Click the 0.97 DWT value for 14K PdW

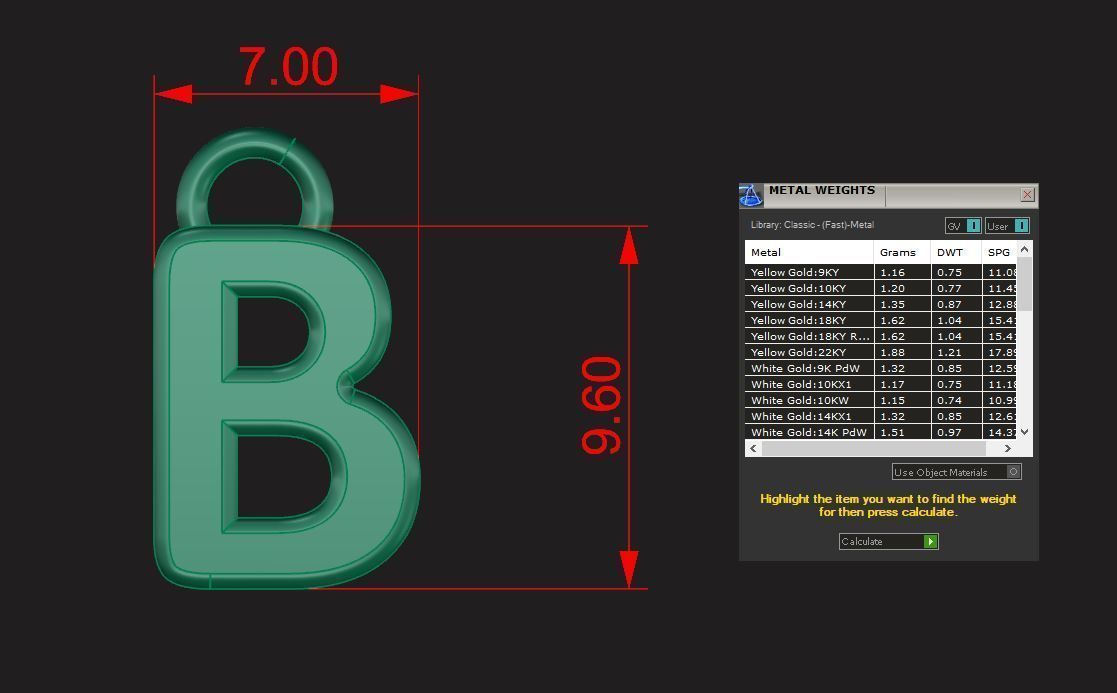(949, 432)
